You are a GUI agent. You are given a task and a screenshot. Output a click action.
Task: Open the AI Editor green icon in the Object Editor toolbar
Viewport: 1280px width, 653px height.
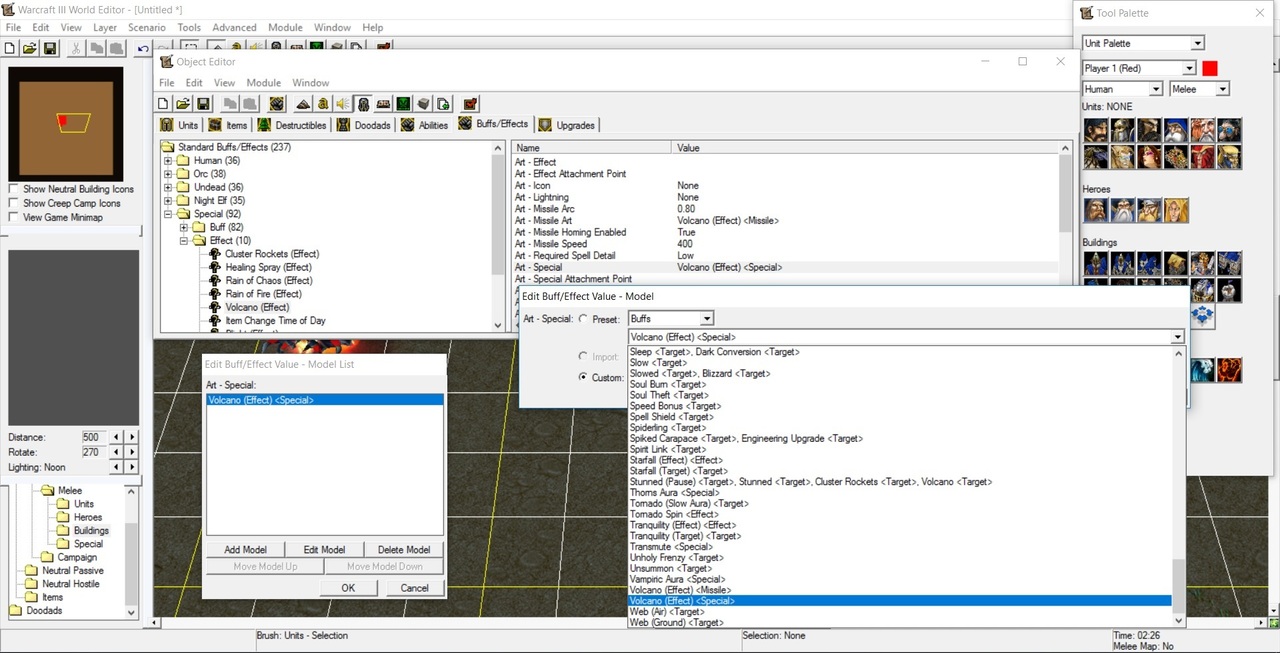(x=402, y=104)
